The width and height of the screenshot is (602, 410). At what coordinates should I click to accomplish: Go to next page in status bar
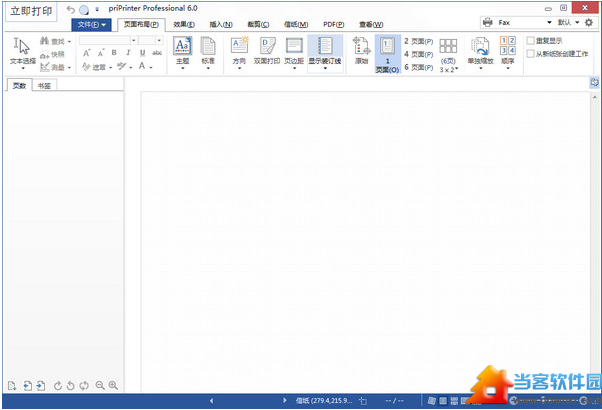[x=284, y=401]
